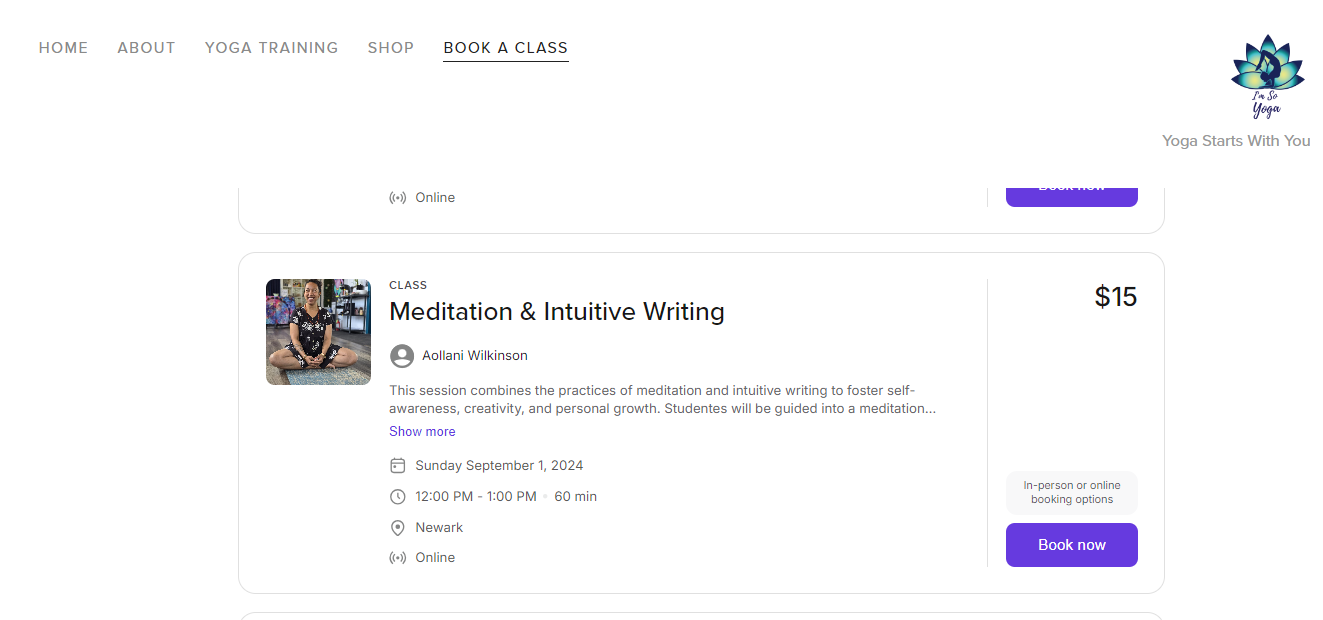Go to the Home page
The image size is (1323, 620).
pyautogui.click(x=63, y=48)
